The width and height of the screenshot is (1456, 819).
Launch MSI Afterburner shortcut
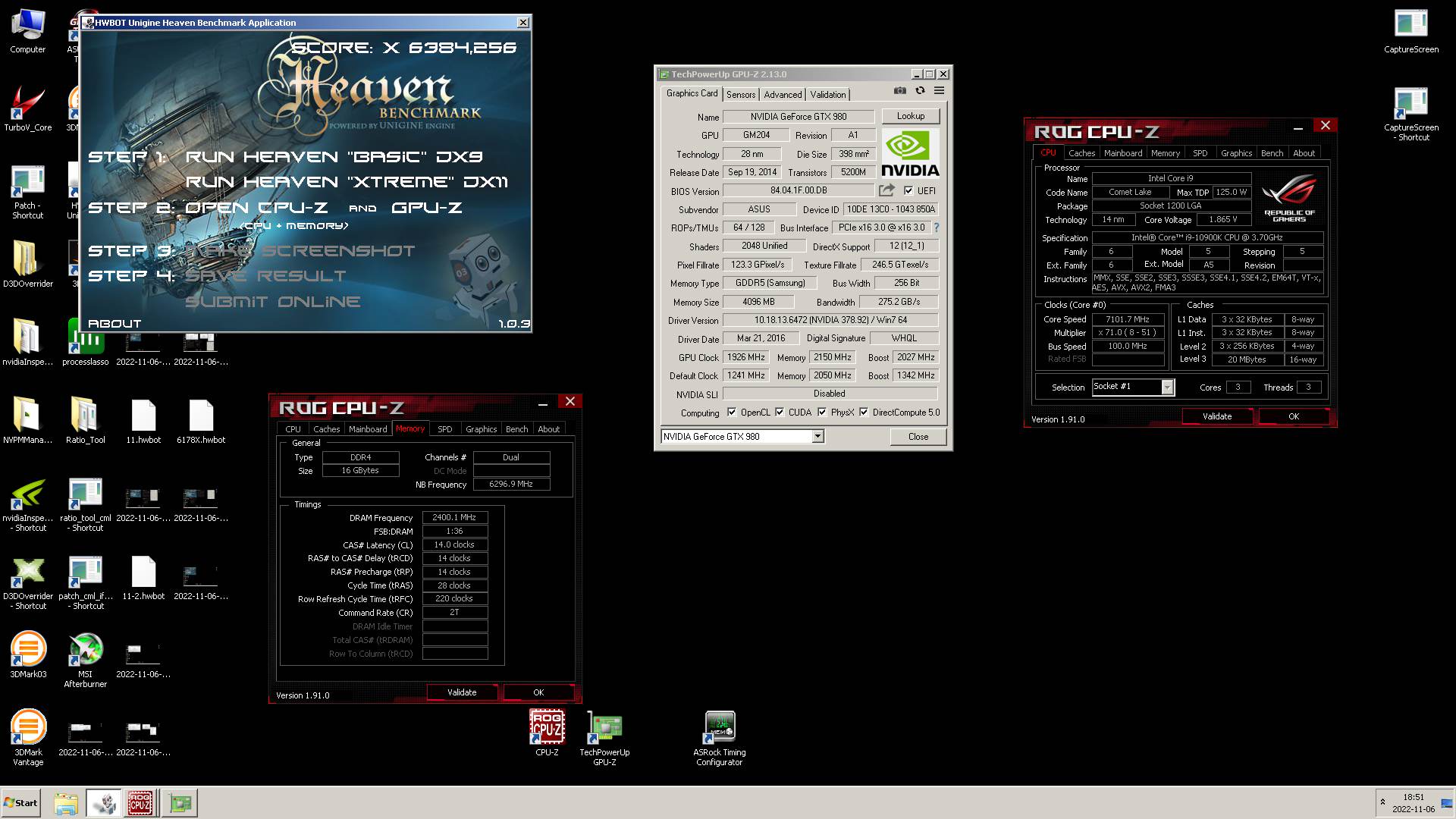click(85, 660)
